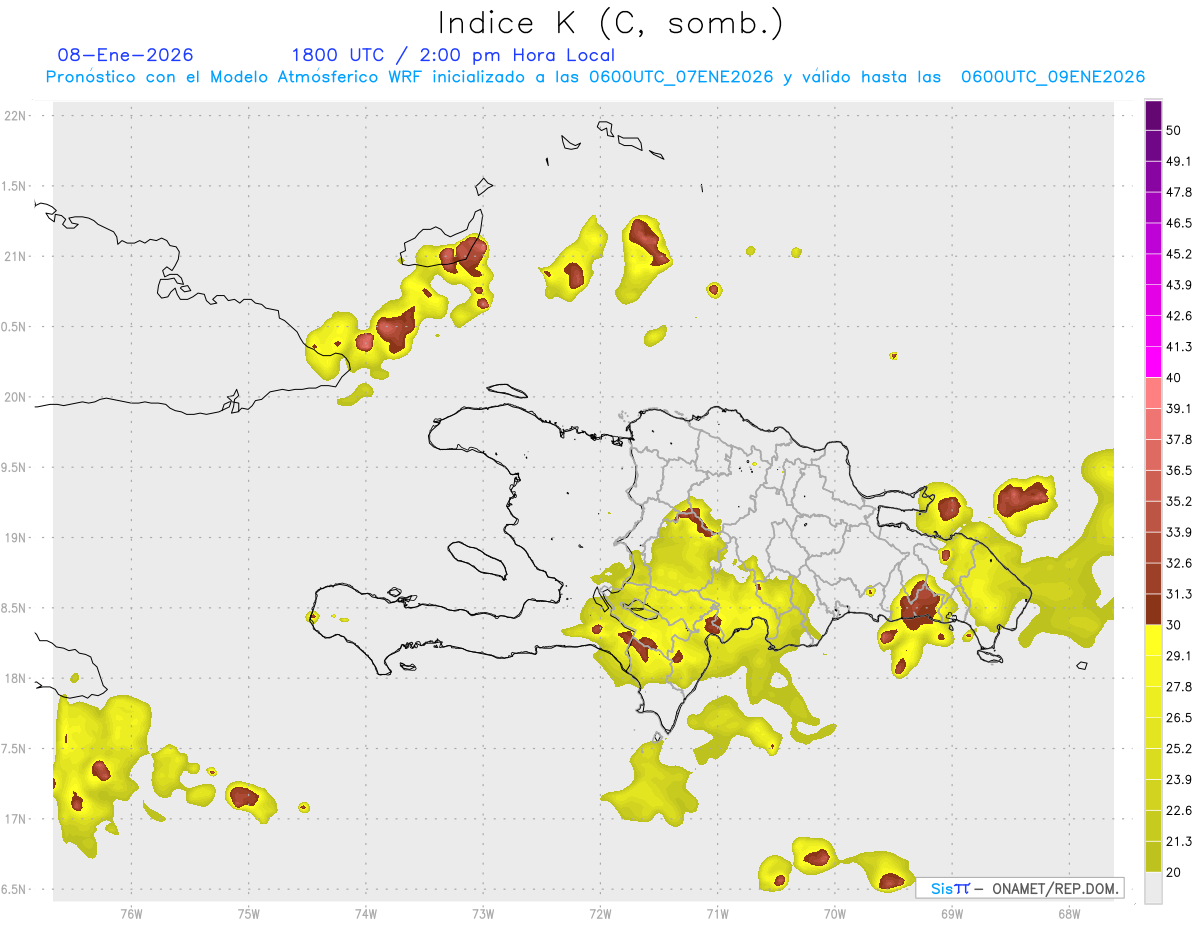This screenshot has width=1200, height=927.
Task: Click the color bar value '36.5'
Action: pos(1179,470)
